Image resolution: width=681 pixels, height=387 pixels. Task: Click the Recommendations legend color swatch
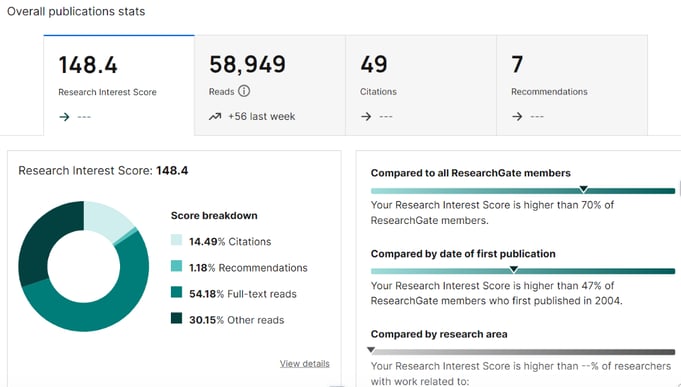pos(176,266)
